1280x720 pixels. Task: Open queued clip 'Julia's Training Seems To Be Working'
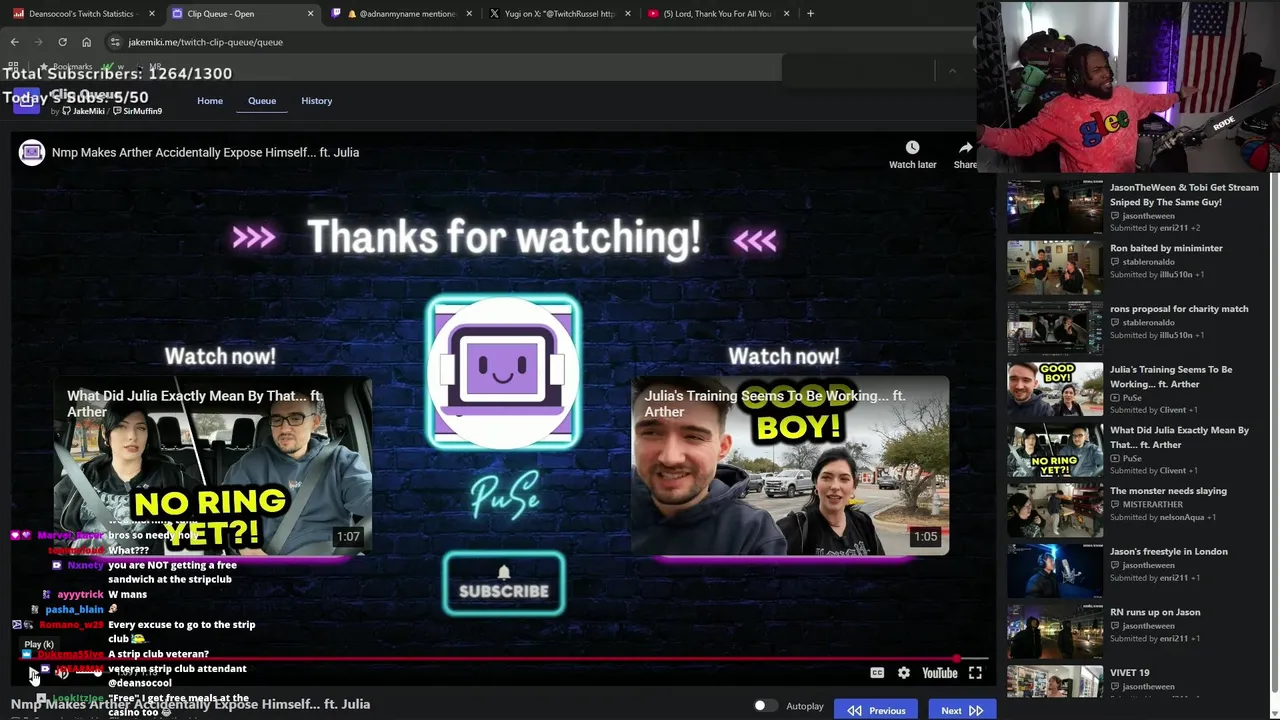1134,389
